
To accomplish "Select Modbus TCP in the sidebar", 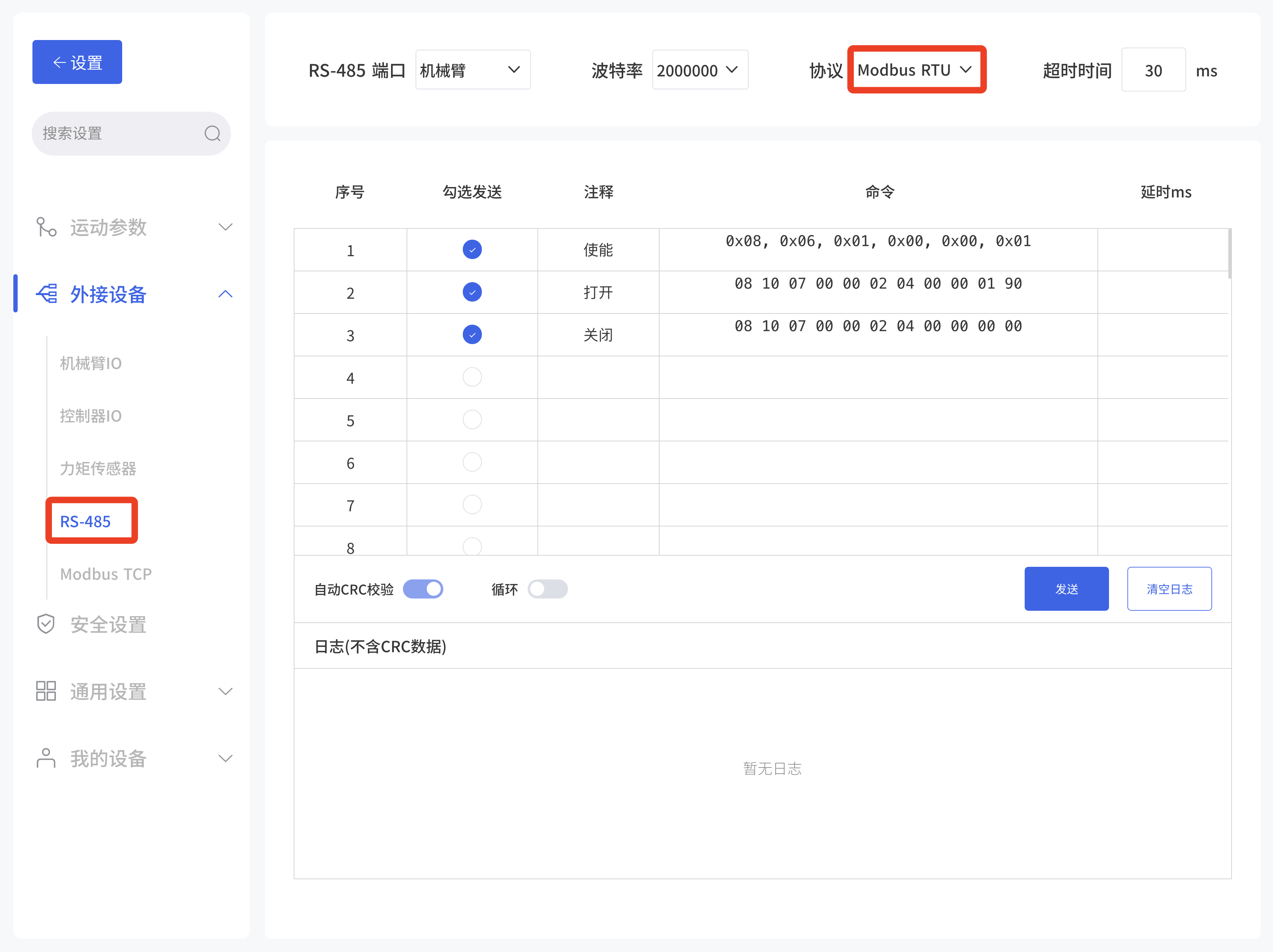I will 105,574.
